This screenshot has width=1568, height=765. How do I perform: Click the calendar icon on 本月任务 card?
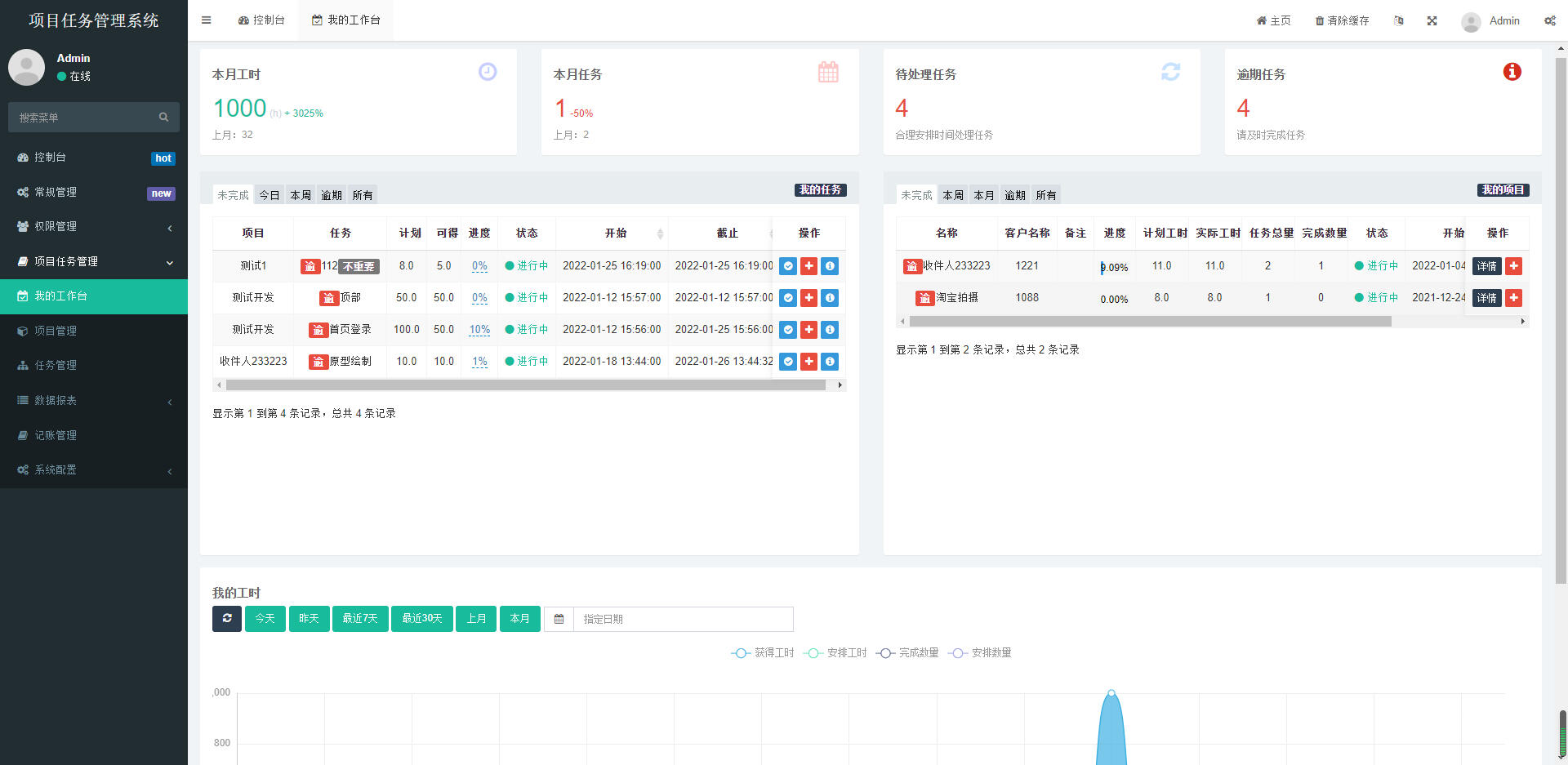829,72
